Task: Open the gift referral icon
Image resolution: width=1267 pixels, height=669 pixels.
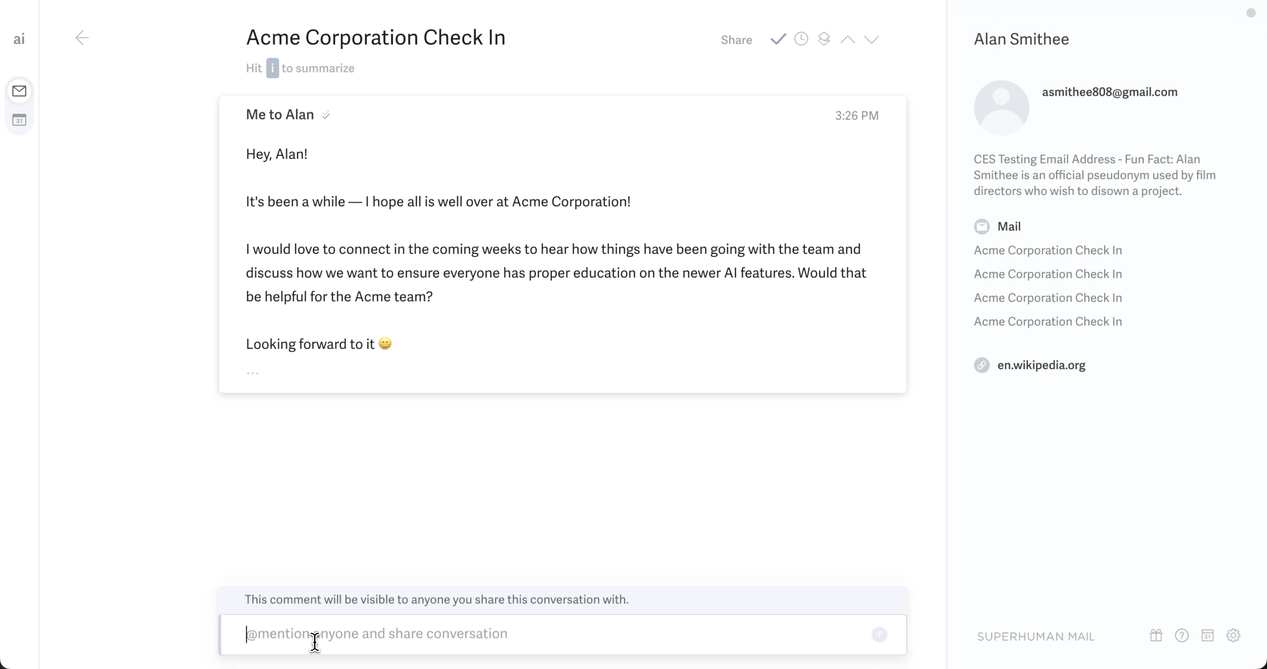Action: 1156,636
